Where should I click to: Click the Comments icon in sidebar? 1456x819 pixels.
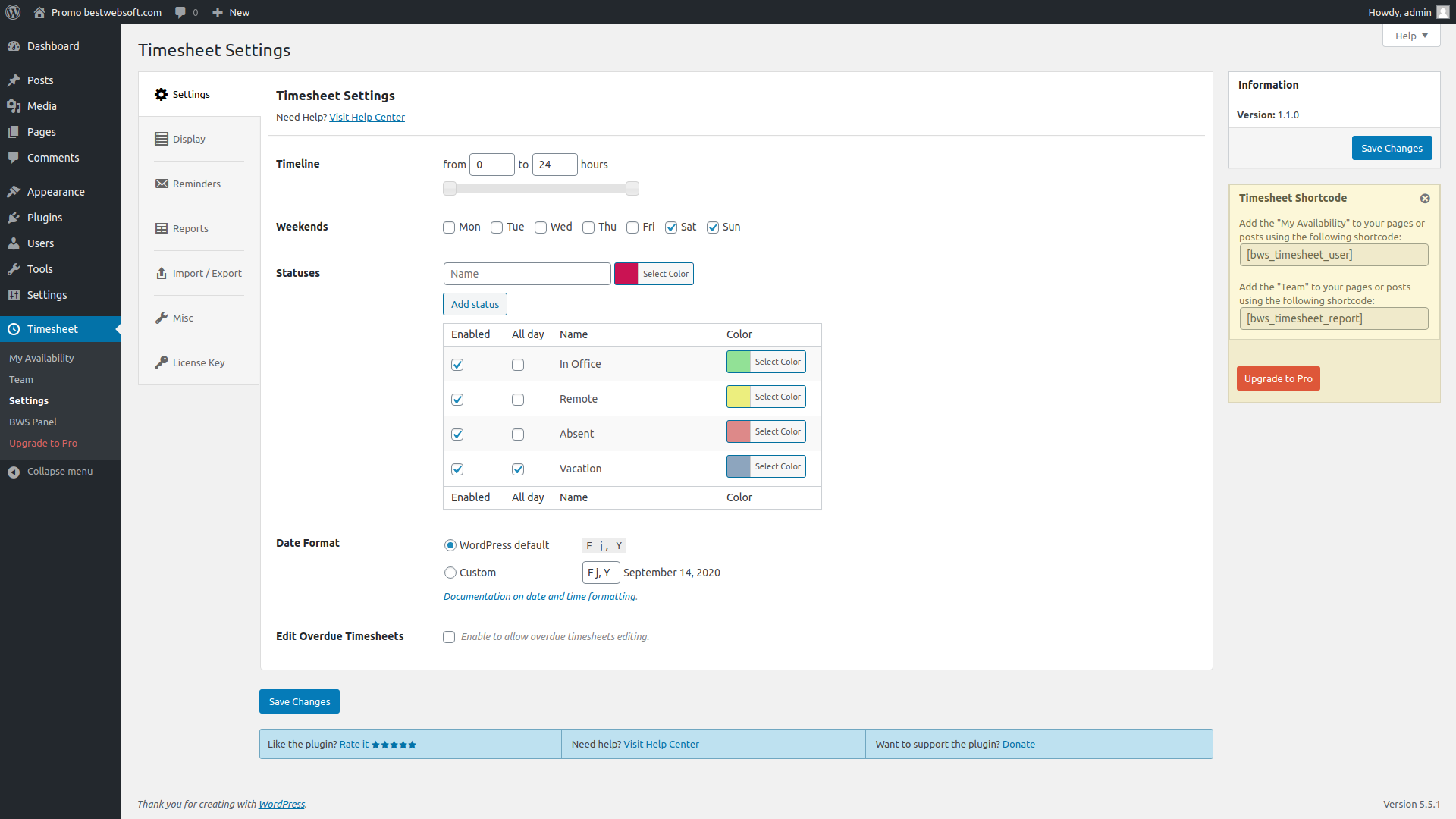click(14, 158)
